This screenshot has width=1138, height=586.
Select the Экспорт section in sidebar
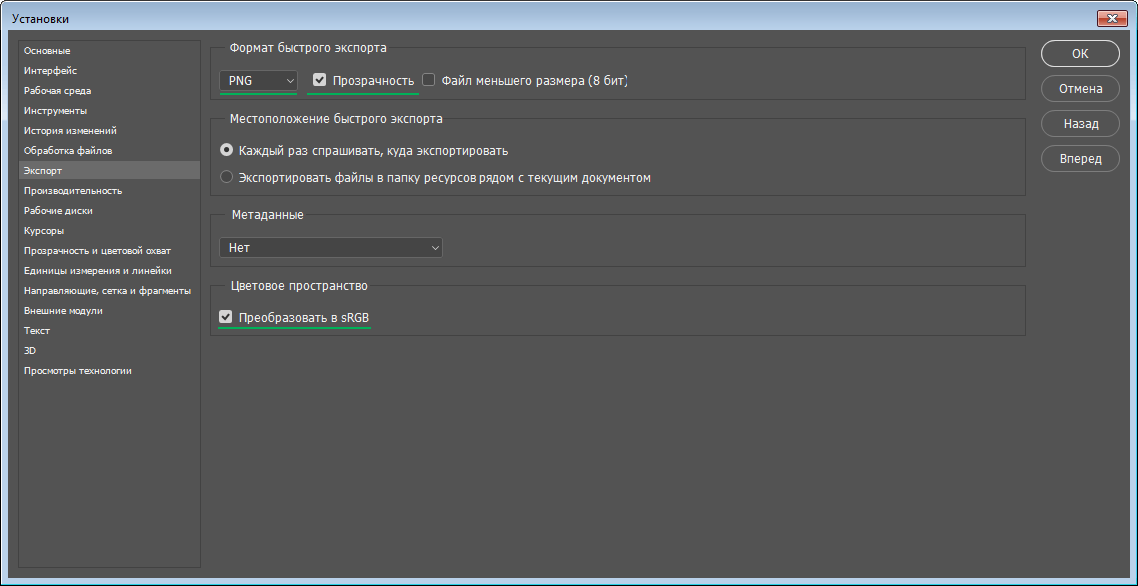[x=110, y=171]
